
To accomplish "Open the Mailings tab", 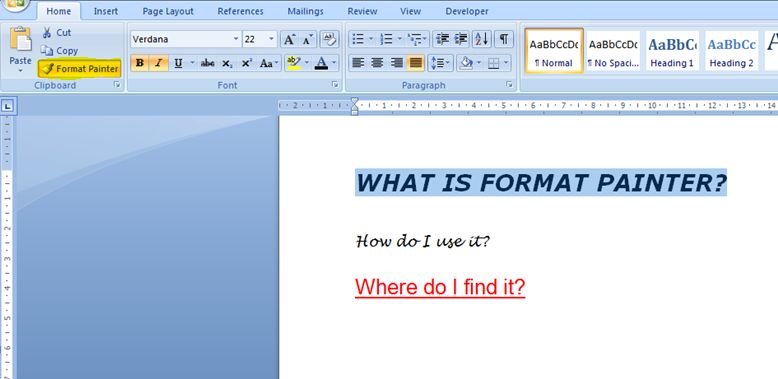I will (305, 11).
